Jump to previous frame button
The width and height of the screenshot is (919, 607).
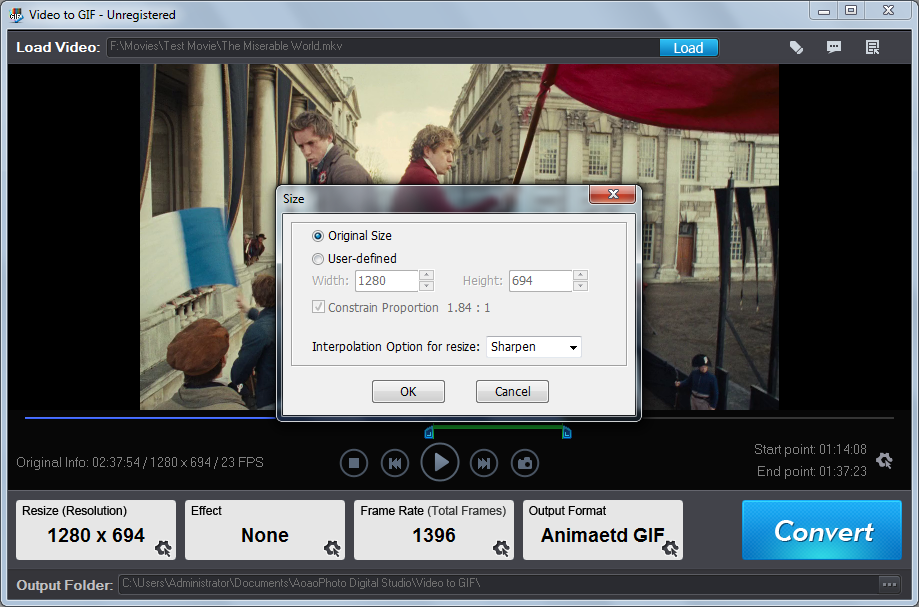tap(395, 463)
